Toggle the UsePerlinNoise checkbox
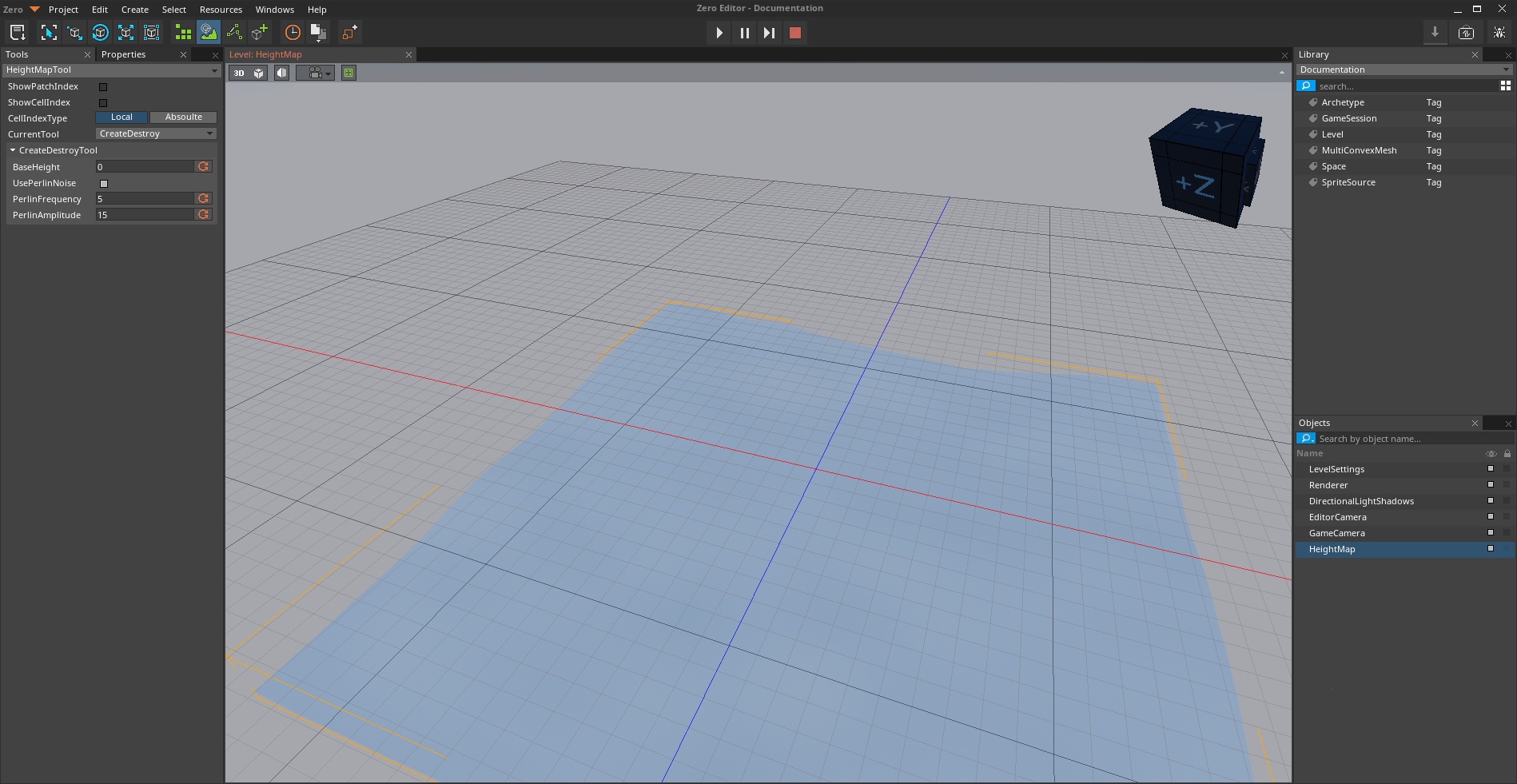The height and width of the screenshot is (784, 1517). point(104,184)
